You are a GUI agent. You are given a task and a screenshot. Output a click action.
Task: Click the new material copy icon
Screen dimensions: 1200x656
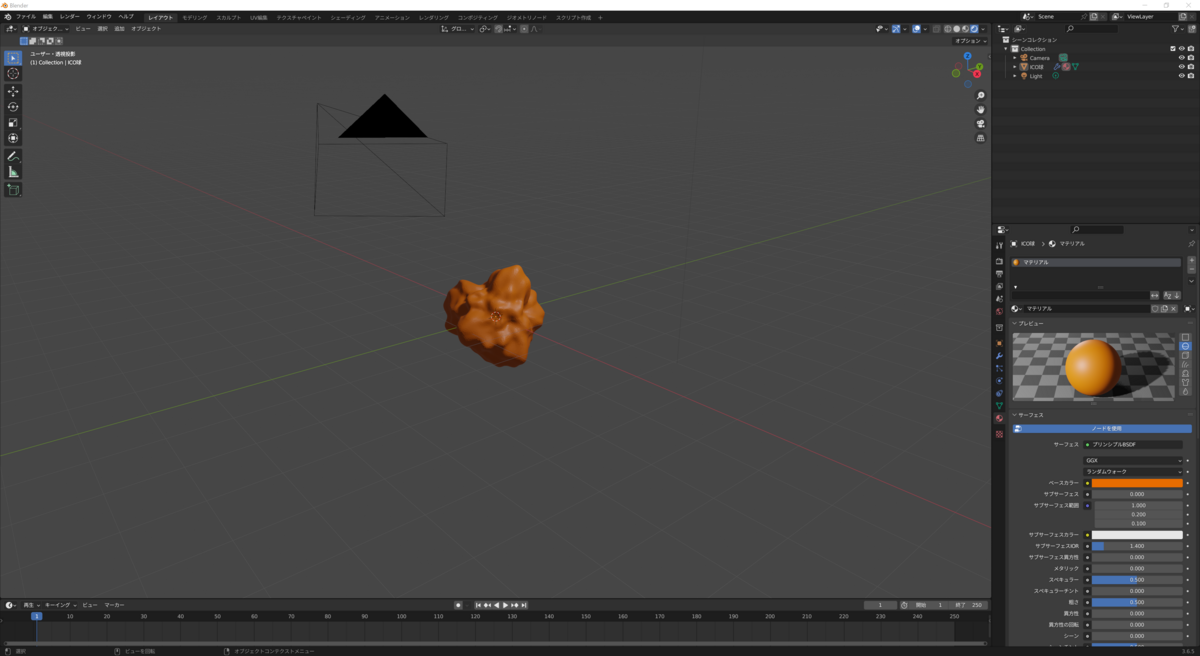tap(1165, 309)
